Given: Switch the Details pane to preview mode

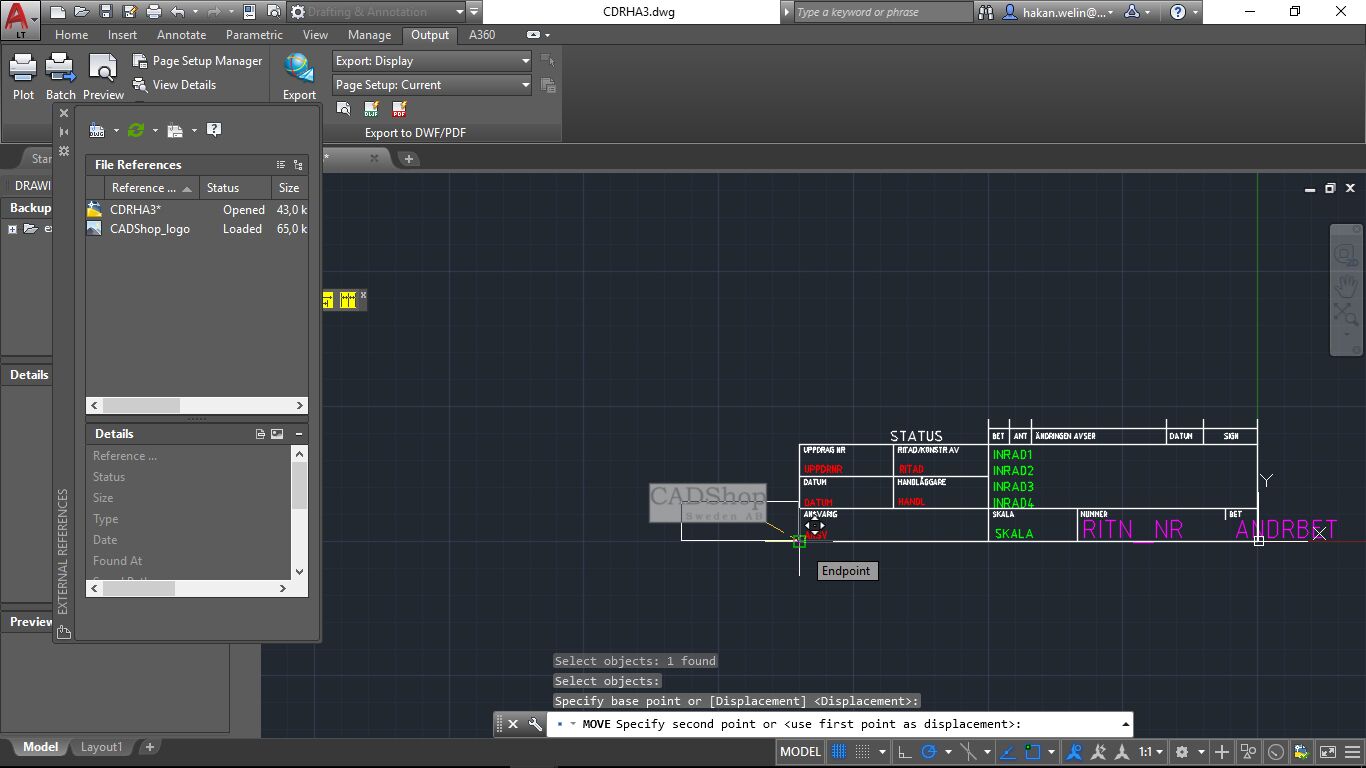Looking at the screenshot, I should pos(277,434).
